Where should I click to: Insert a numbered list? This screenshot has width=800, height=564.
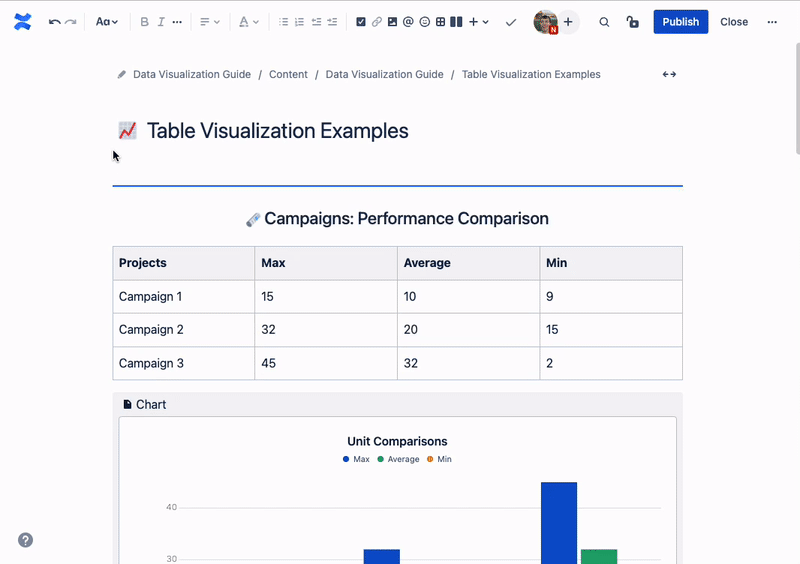(x=299, y=22)
